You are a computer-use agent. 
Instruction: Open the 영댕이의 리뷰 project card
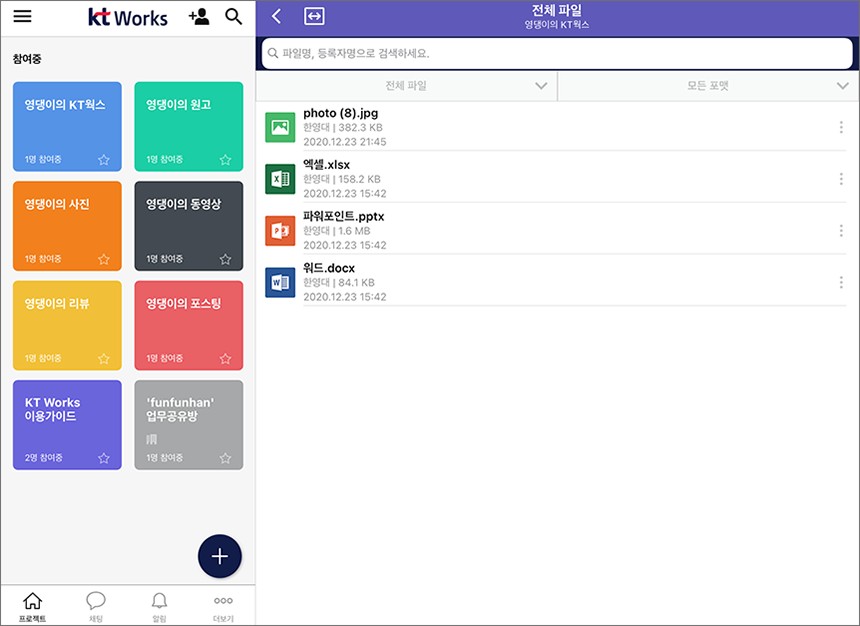click(67, 325)
